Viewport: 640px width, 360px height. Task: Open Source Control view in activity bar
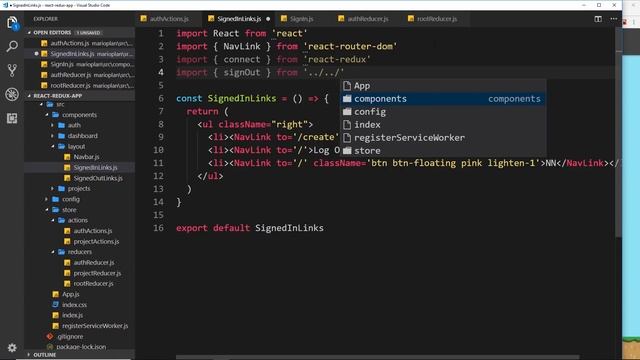[12, 71]
